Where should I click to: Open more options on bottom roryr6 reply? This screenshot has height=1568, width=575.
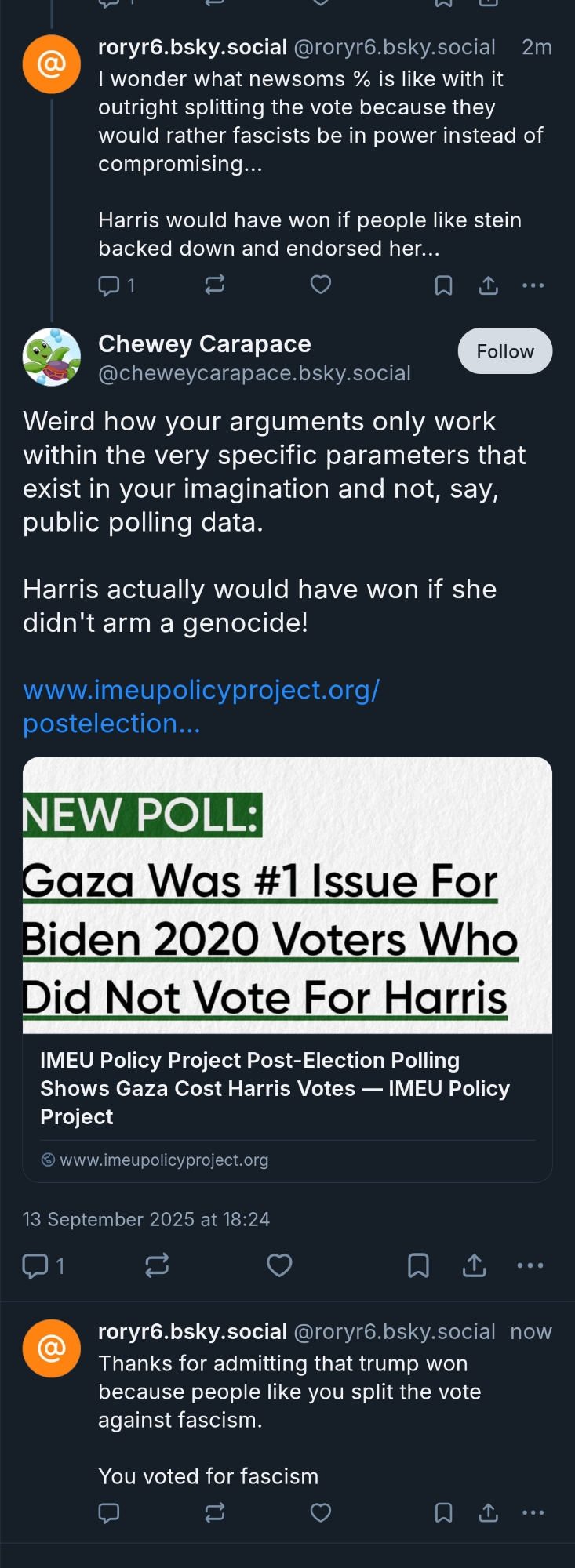click(x=533, y=1513)
